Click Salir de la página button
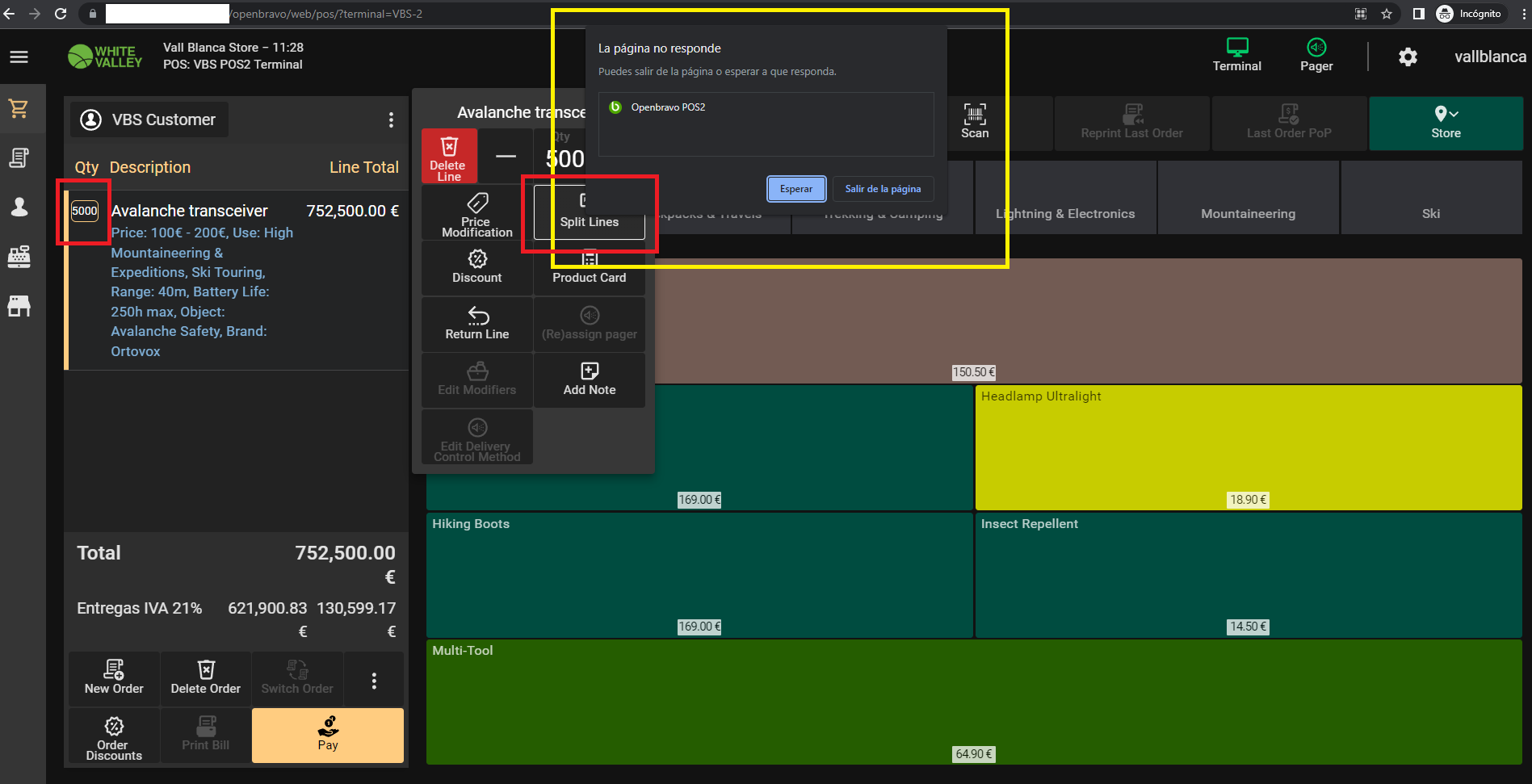Screen dimensions: 1532x784 coord(883,189)
